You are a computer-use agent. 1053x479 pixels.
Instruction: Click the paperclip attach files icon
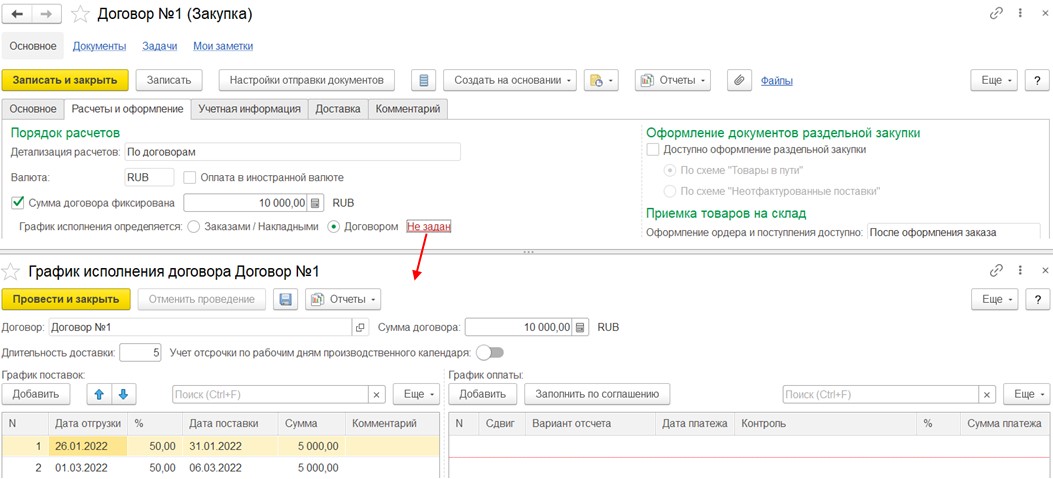click(738, 80)
